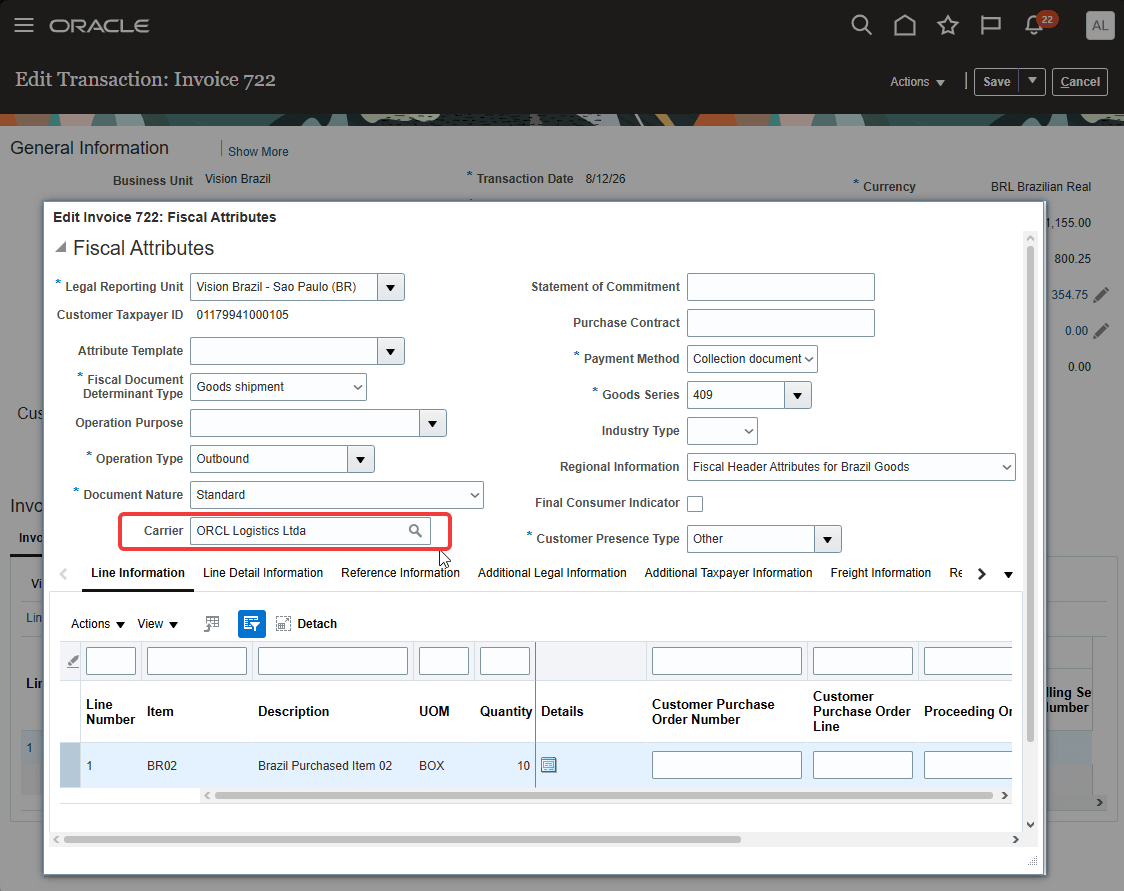This screenshot has height=891, width=1124.
Task: Switch to Additional Taxpayer Information tab
Action: [728, 573]
